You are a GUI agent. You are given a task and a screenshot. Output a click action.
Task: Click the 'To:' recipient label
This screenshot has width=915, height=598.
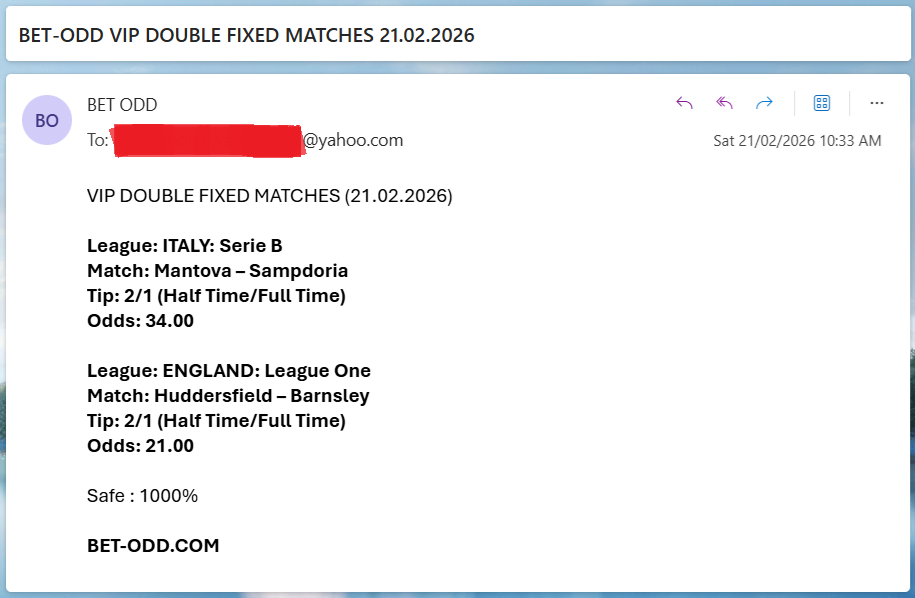coord(98,141)
